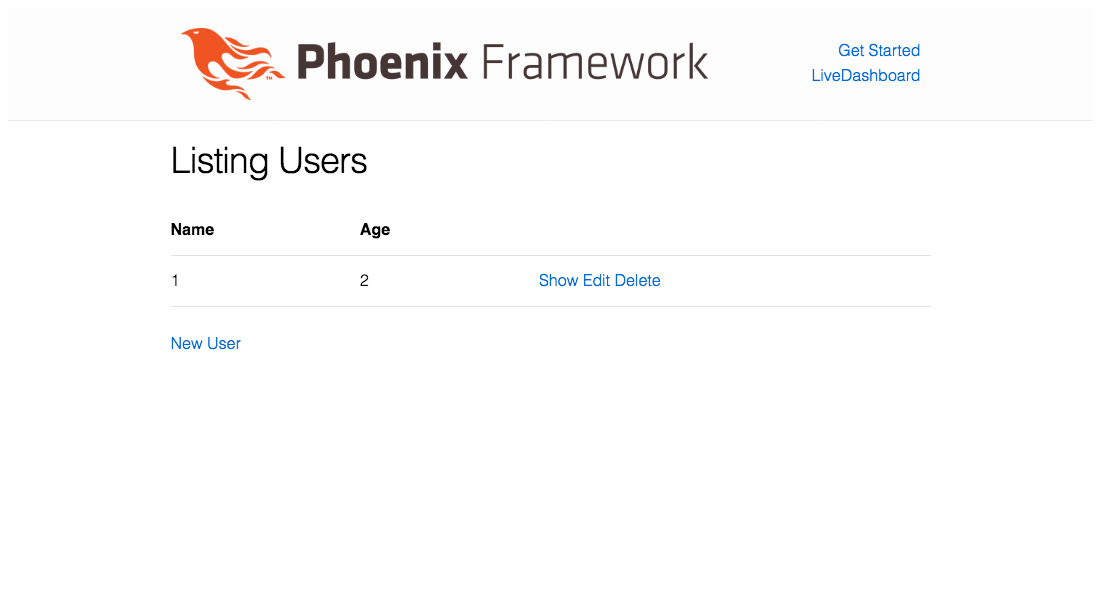Open the Get Started link
The image size is (1101, 594).
(x=878, y=50)
